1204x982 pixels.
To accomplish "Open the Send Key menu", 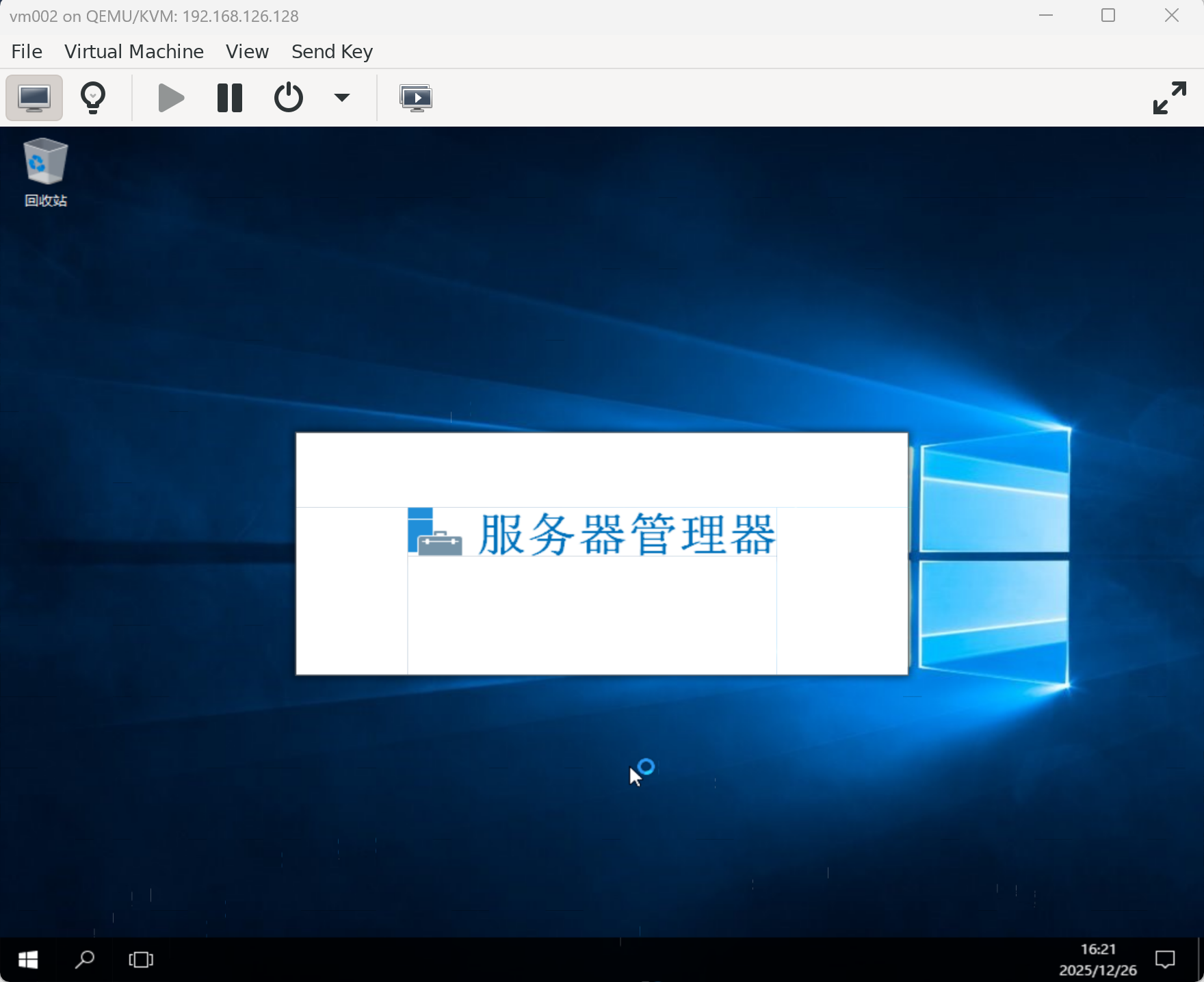I will tap(331, 51).
